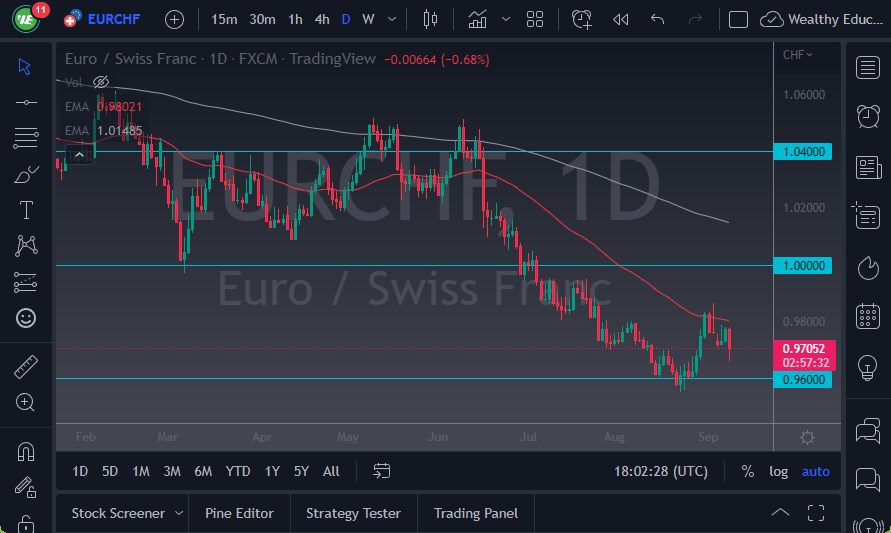Click the user profile avatar

click(x=26, y=19)
